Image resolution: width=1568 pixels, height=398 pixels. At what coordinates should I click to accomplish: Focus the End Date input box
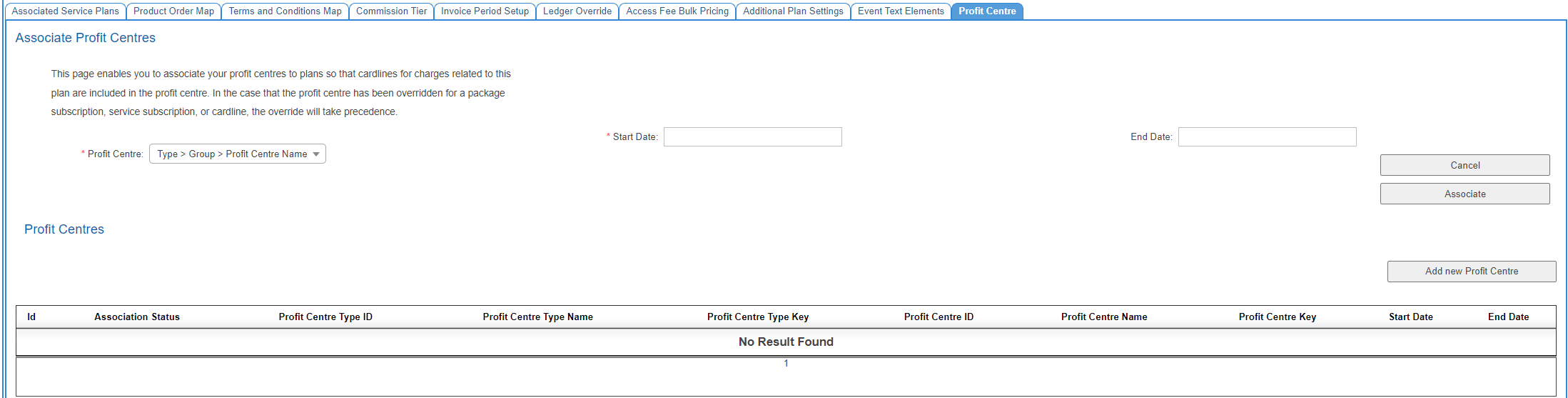(x=1267, y=137)
